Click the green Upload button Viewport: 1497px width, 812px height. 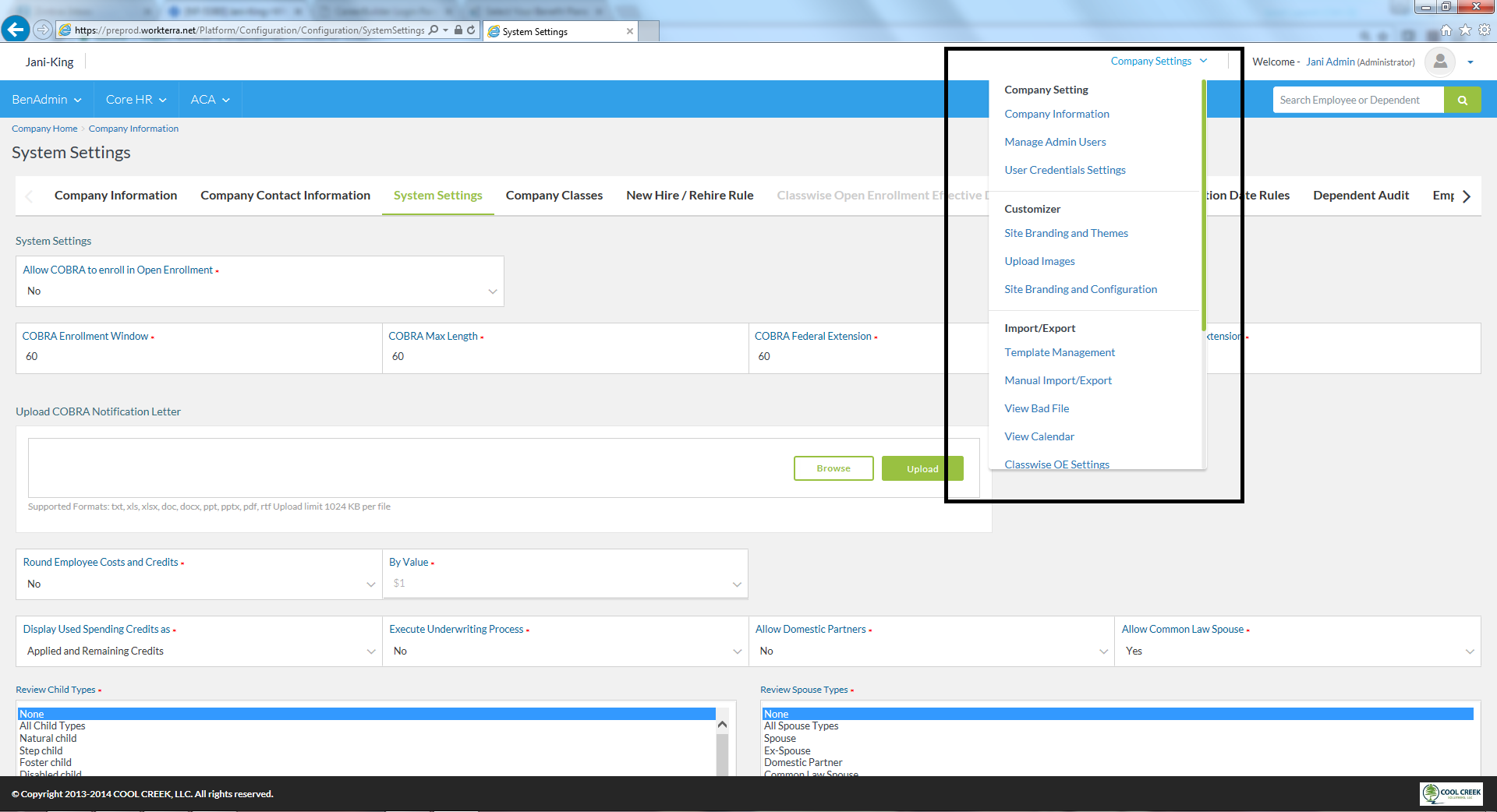(922, 468)
